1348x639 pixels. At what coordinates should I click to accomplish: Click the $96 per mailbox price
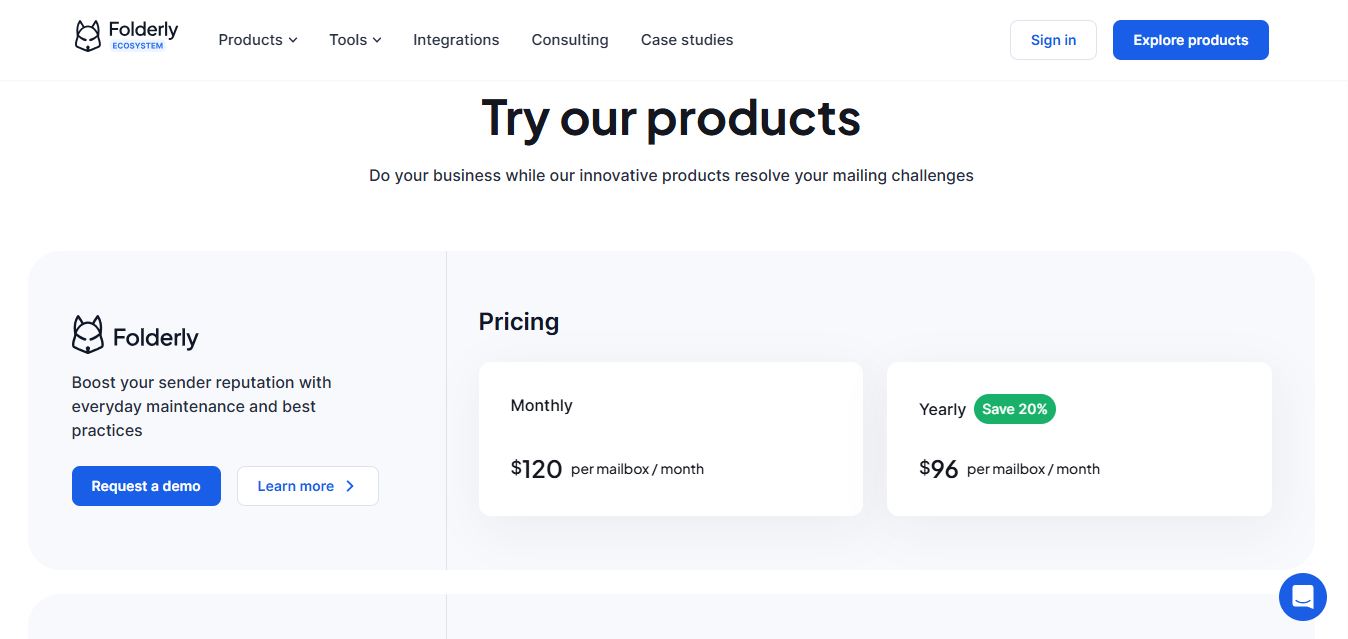point(939,467)
